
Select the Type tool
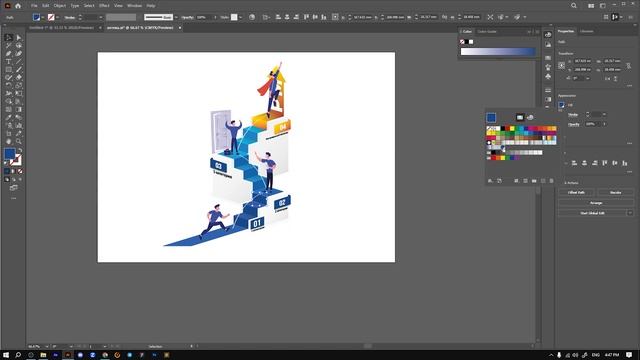coord(9,62)
